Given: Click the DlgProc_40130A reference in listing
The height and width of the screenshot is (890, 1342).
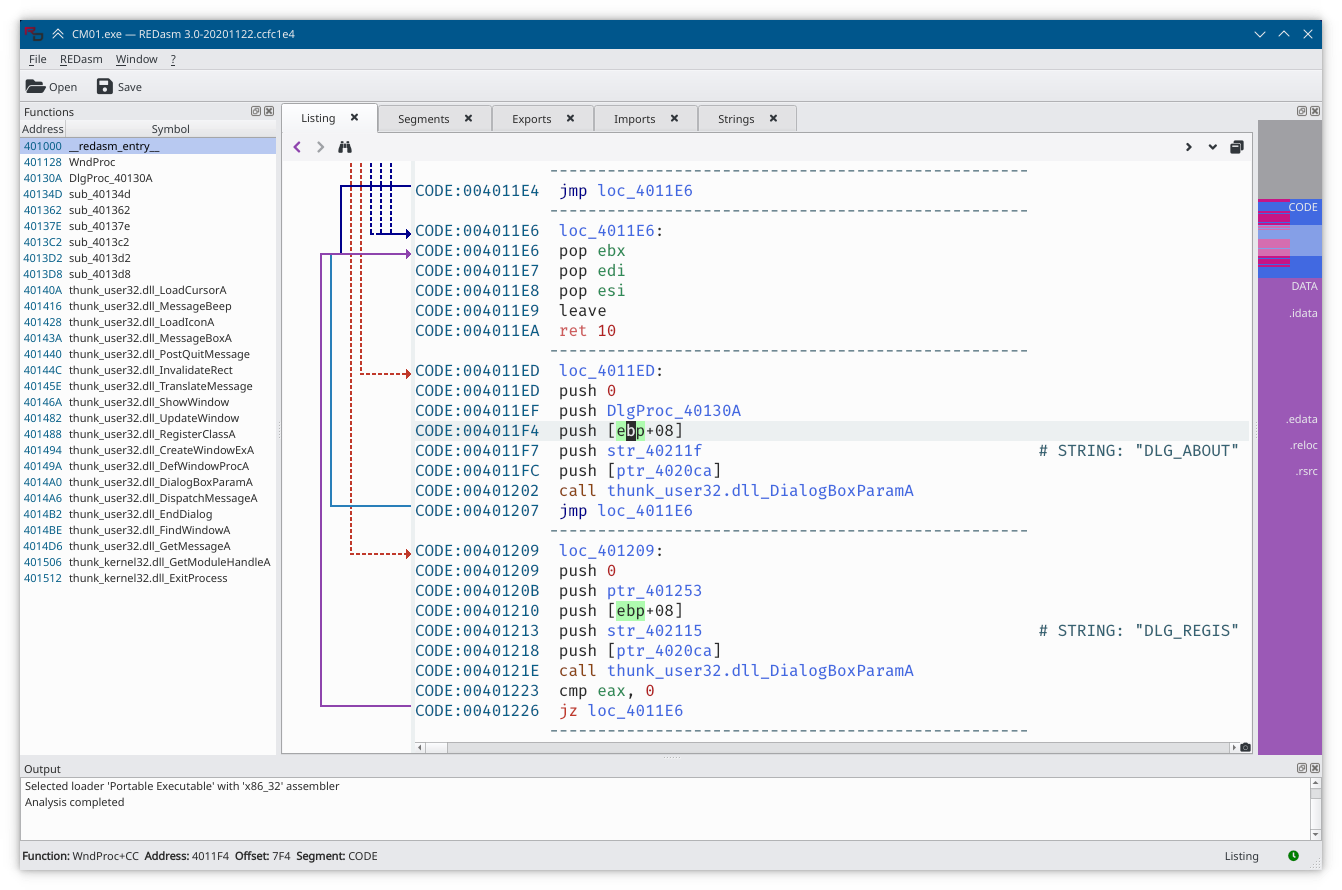Looking at the screenshot, I should (x=673, y=411).
